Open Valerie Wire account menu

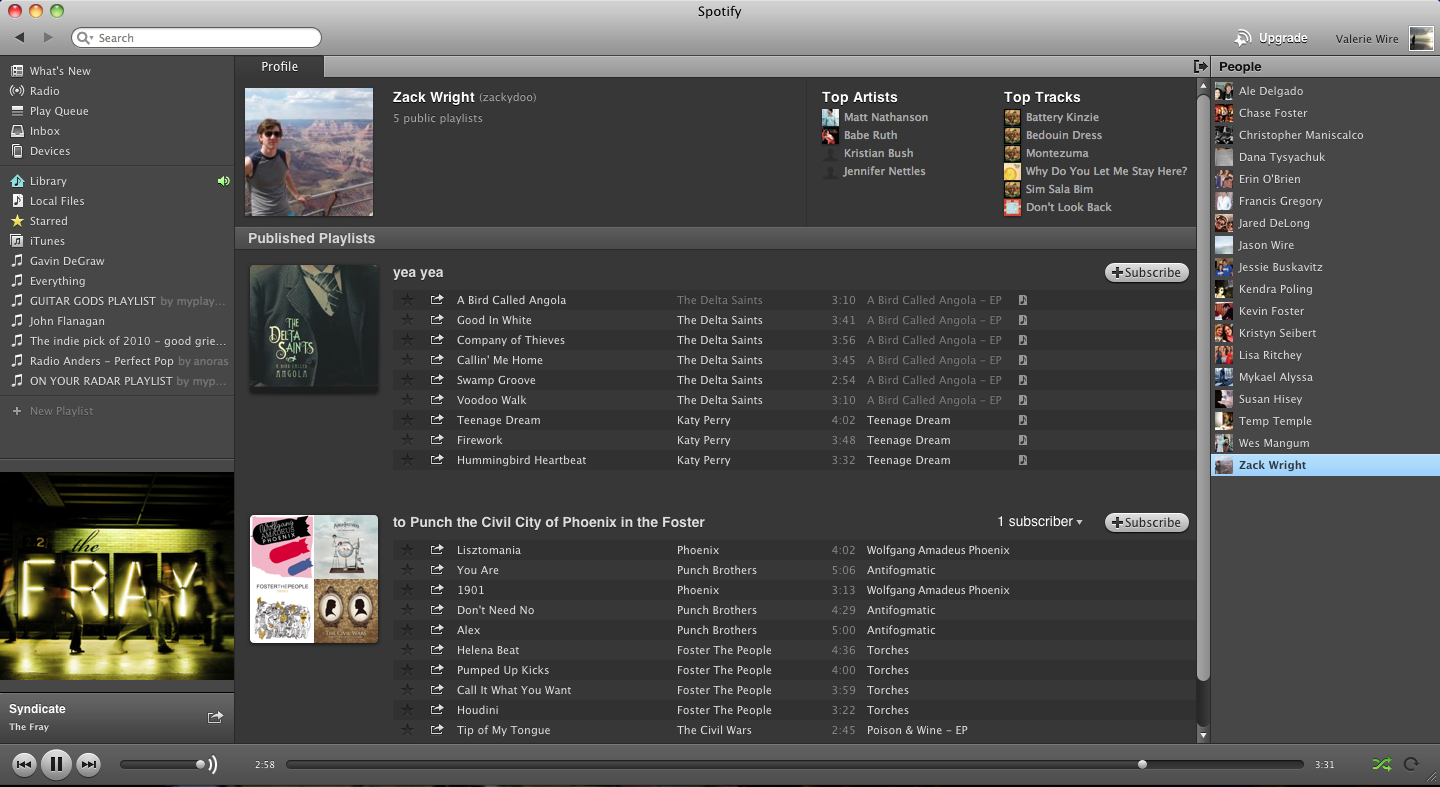(x=1367, y=39)
